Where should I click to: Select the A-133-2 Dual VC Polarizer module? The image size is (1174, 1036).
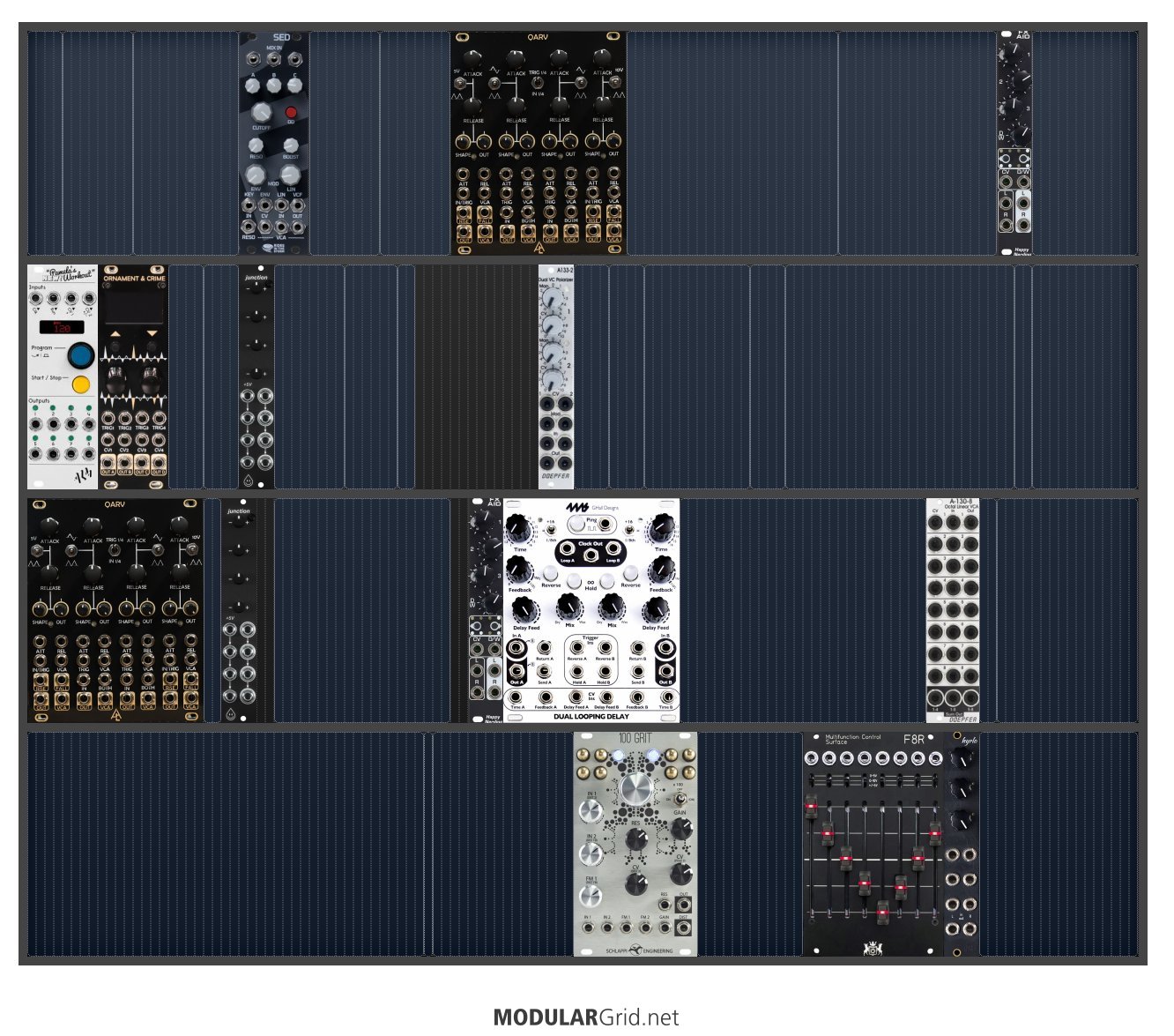[556, 377]
